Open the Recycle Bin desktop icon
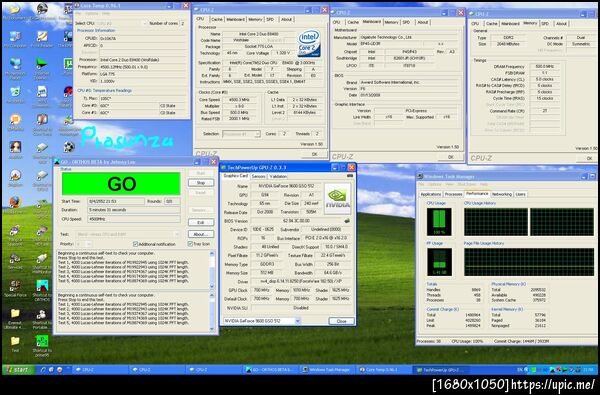 15,95
